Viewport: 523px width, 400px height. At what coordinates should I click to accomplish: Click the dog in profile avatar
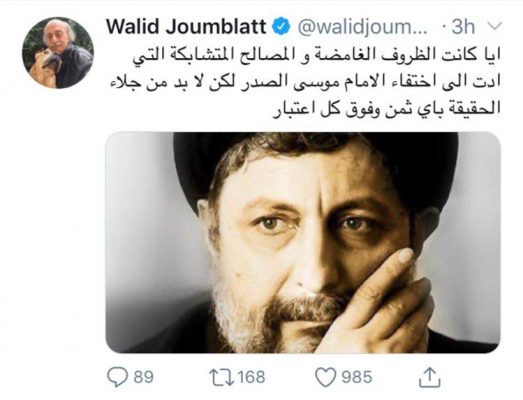45,67
